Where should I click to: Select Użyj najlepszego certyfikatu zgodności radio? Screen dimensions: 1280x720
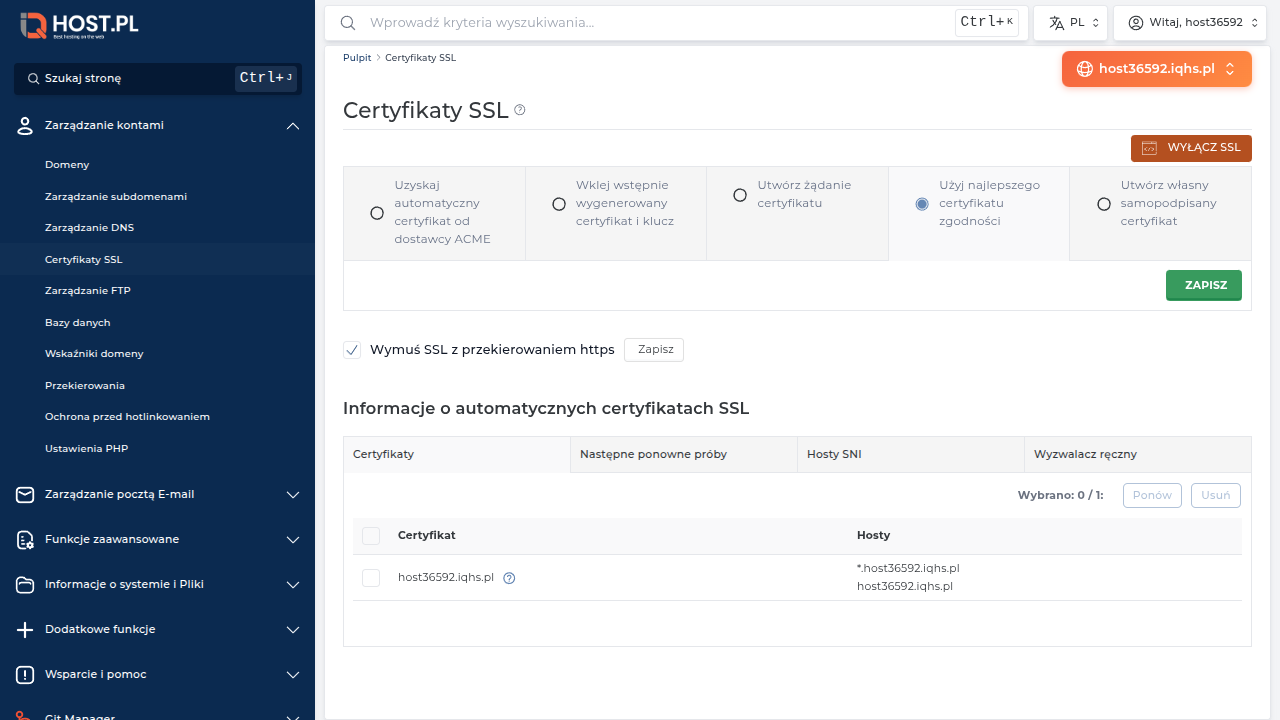(922, 204)
